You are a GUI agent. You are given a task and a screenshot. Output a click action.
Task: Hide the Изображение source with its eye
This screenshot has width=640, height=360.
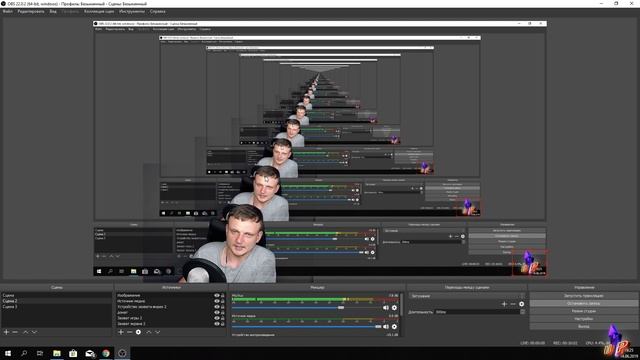coord(217,296)
